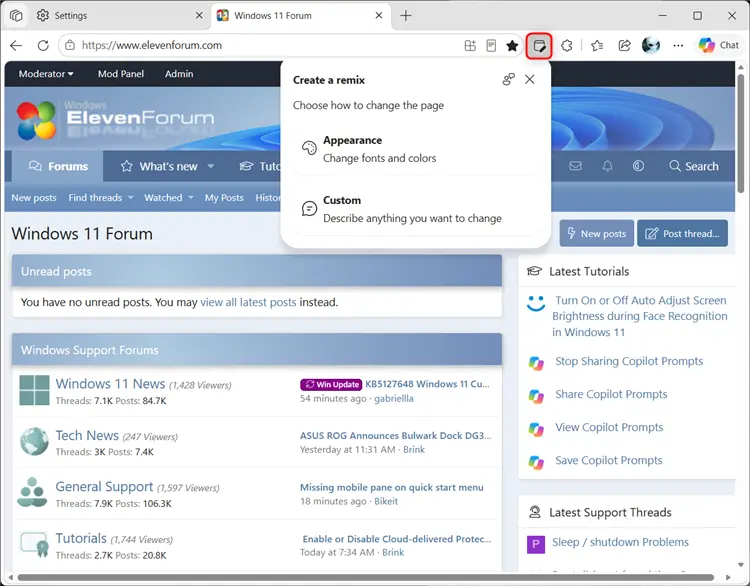This screenshot has height=586, width=750.
Task: Expand the Watched dropdown arrow
Action: 191,198
